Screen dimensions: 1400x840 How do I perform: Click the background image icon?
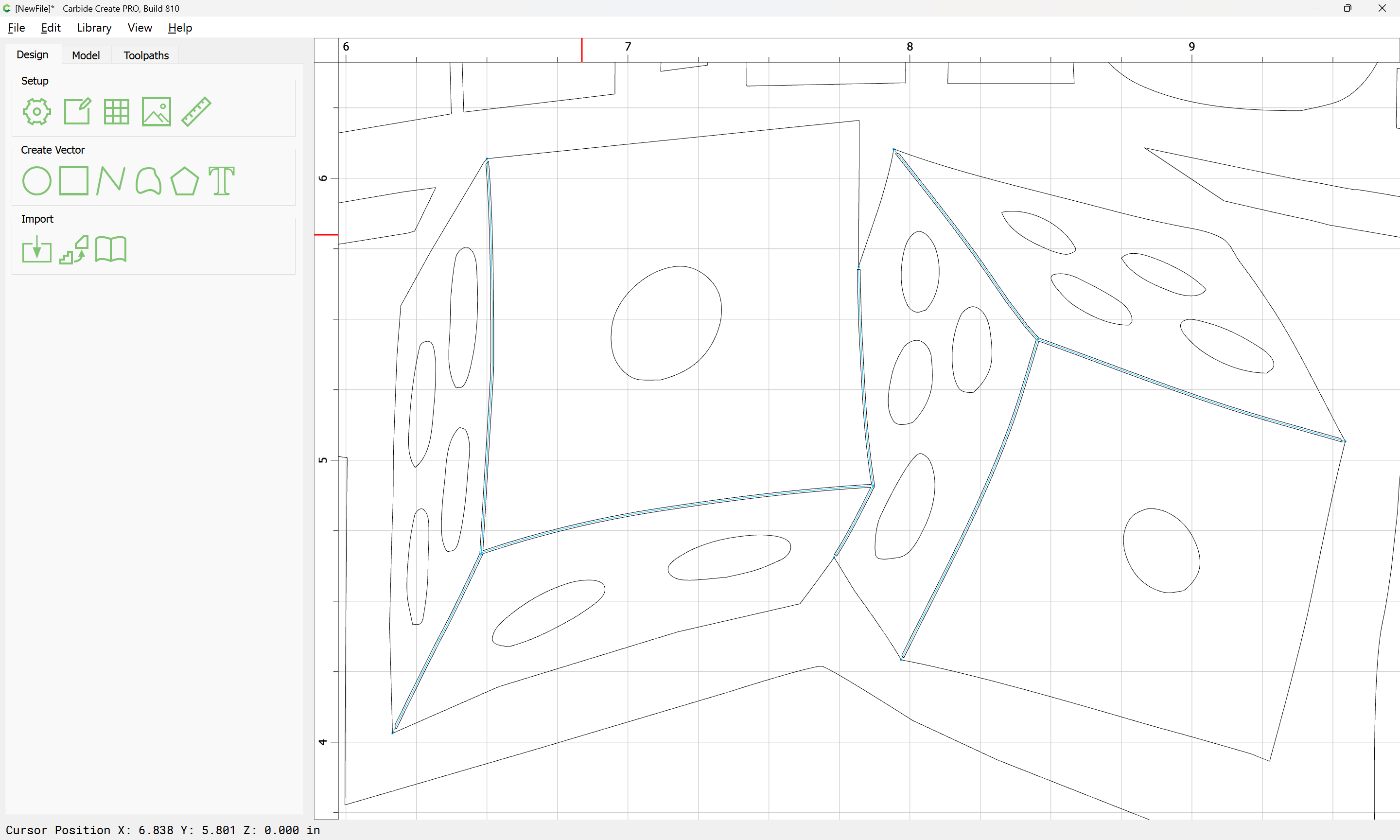[156, 111]
